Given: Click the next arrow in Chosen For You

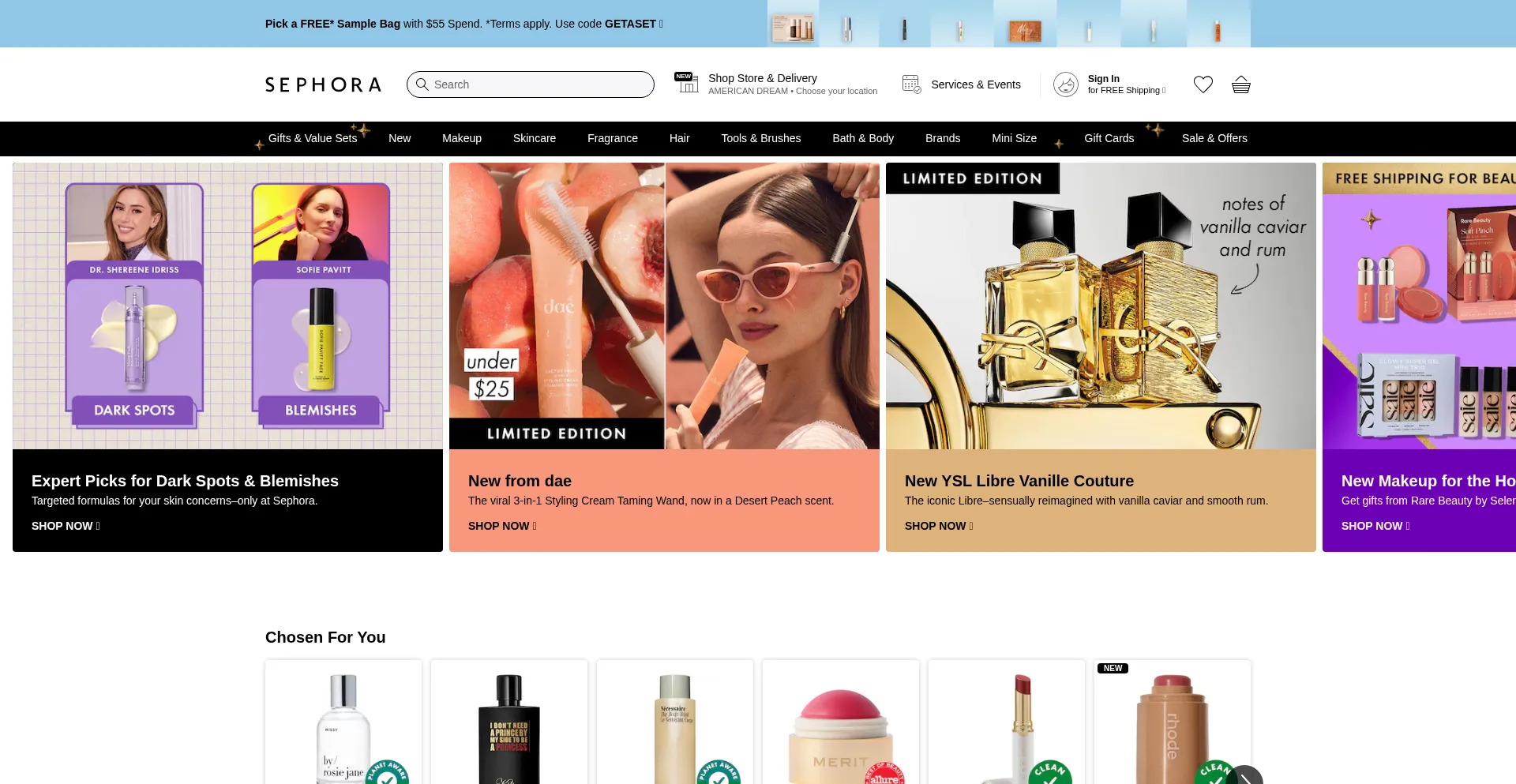Looking at the screenshot, I should point(1245,777).
